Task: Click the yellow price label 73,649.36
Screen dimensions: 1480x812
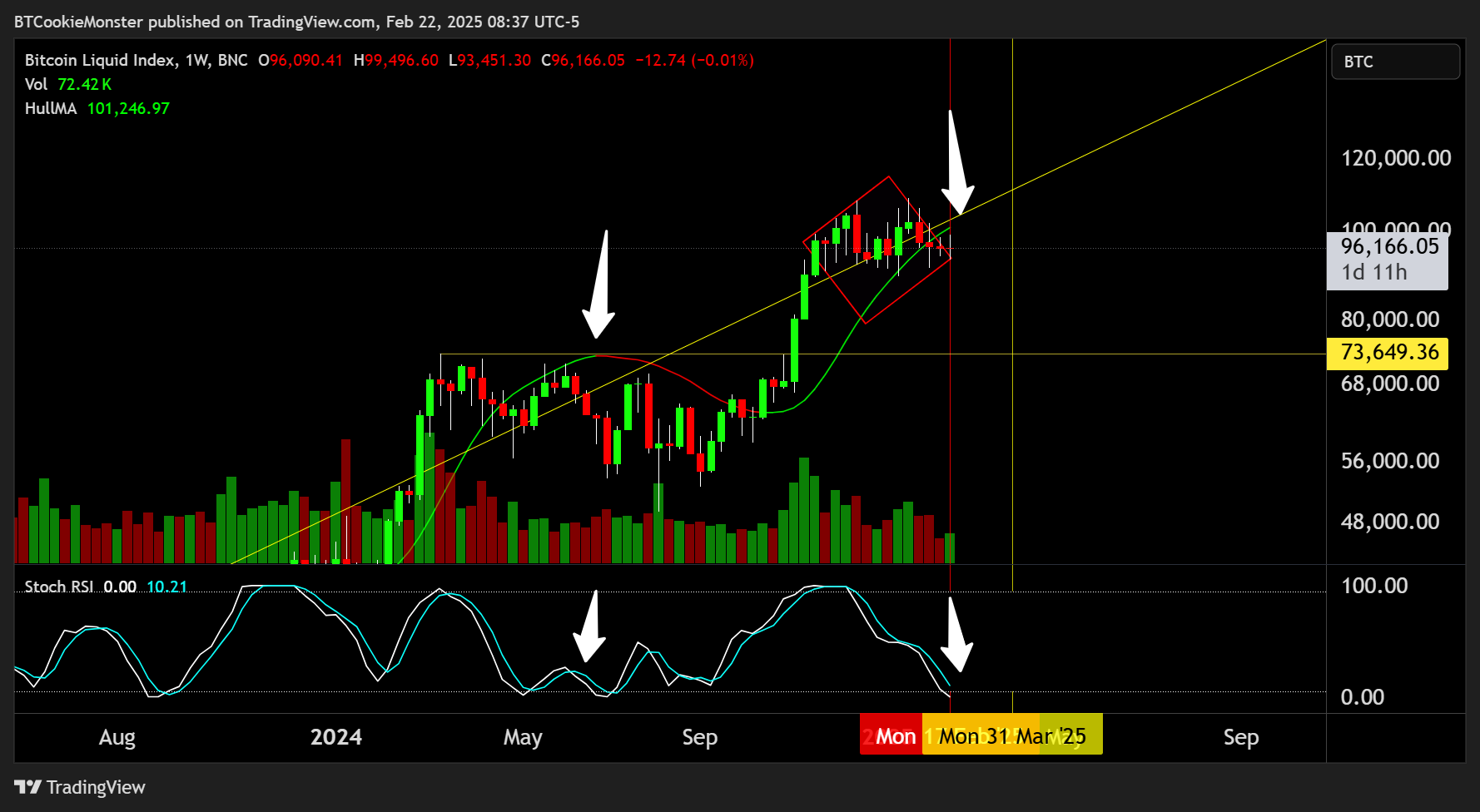Action: 1388,353
